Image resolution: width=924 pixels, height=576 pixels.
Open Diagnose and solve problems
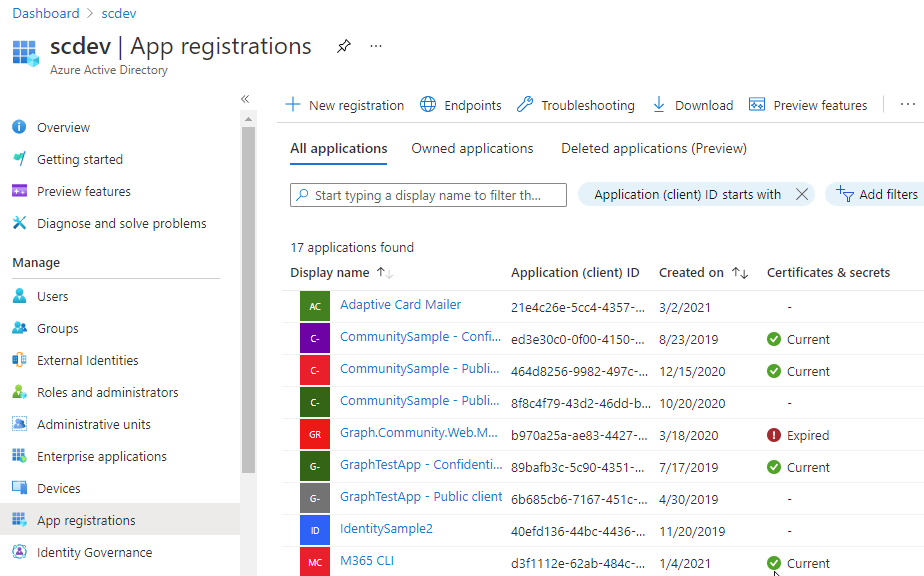(121, 223)
